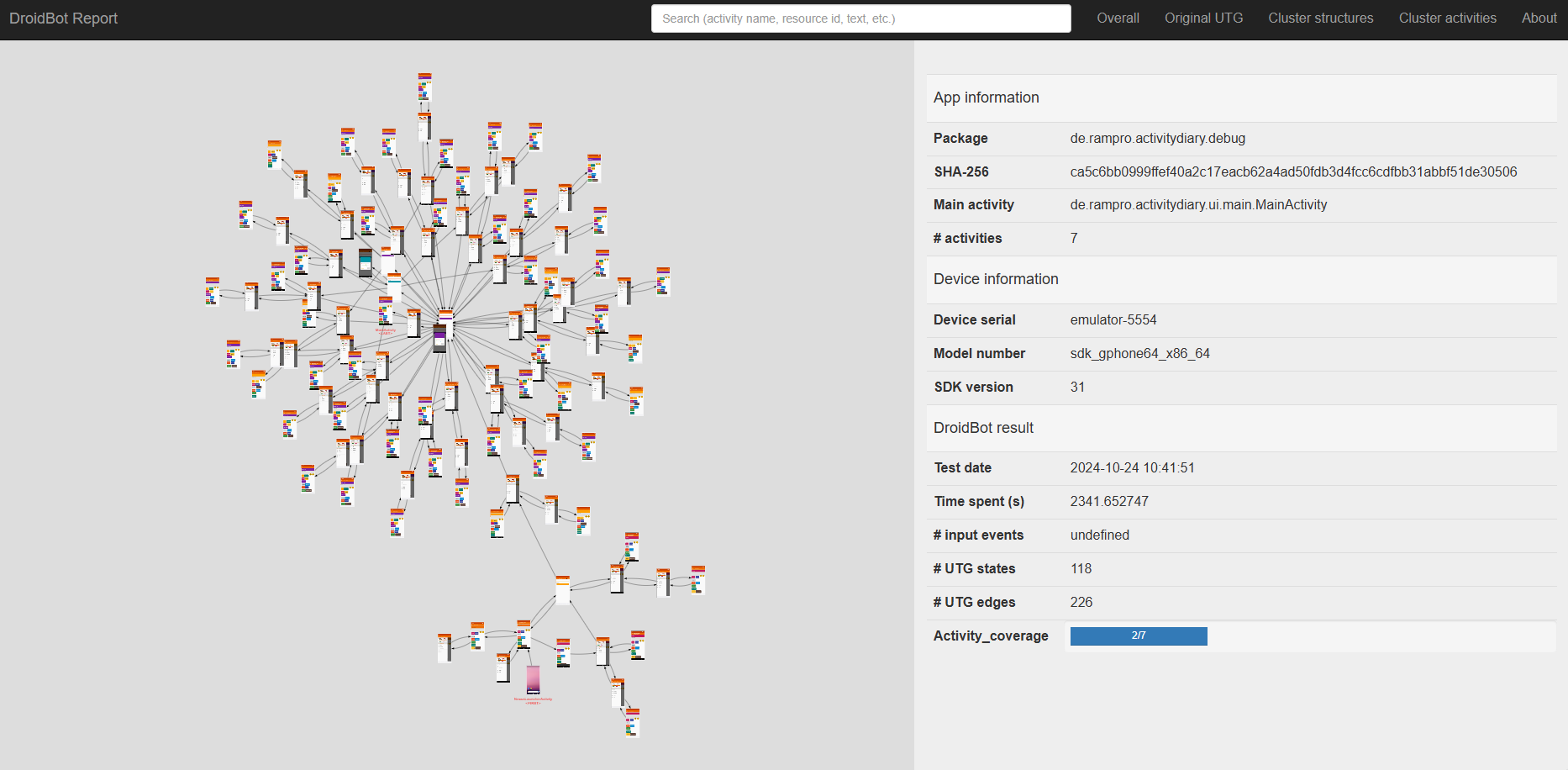Click the # activities value 7
Image resolution: width=1568 pixels, height=770 pixels.
click(x=1074, y=239)
